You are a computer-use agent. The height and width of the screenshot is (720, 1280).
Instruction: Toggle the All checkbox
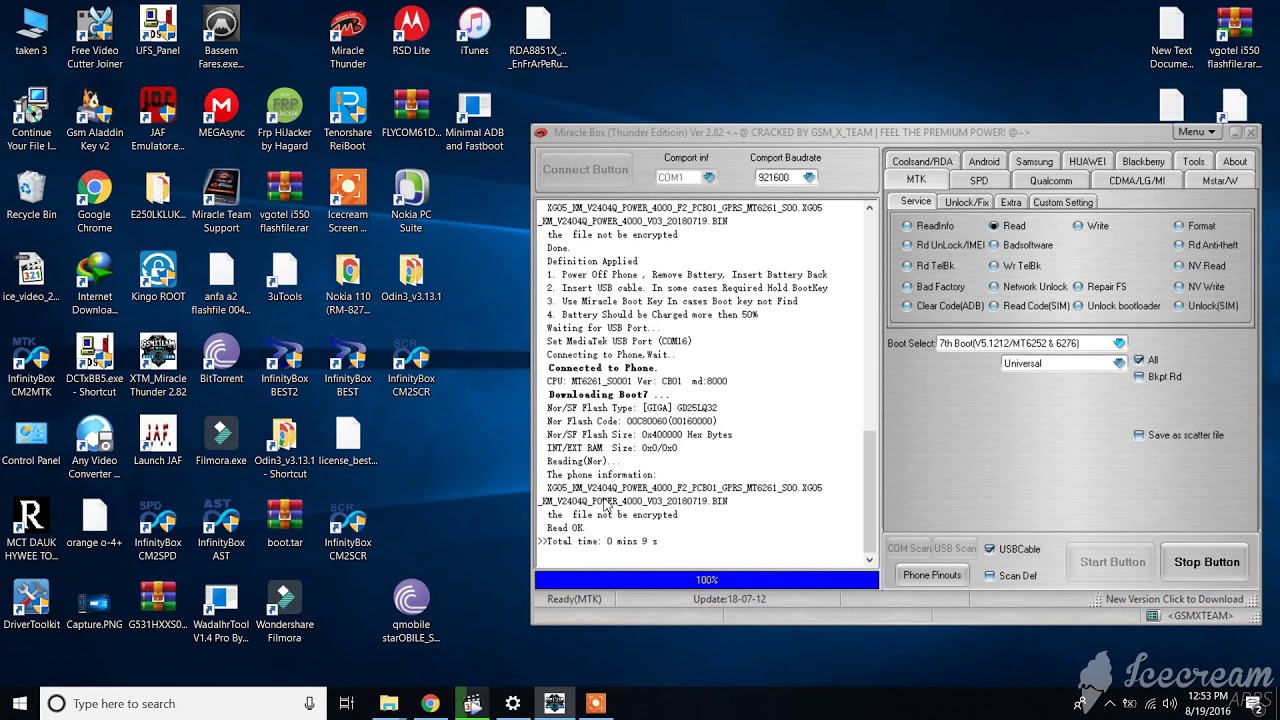[1145, 360]
